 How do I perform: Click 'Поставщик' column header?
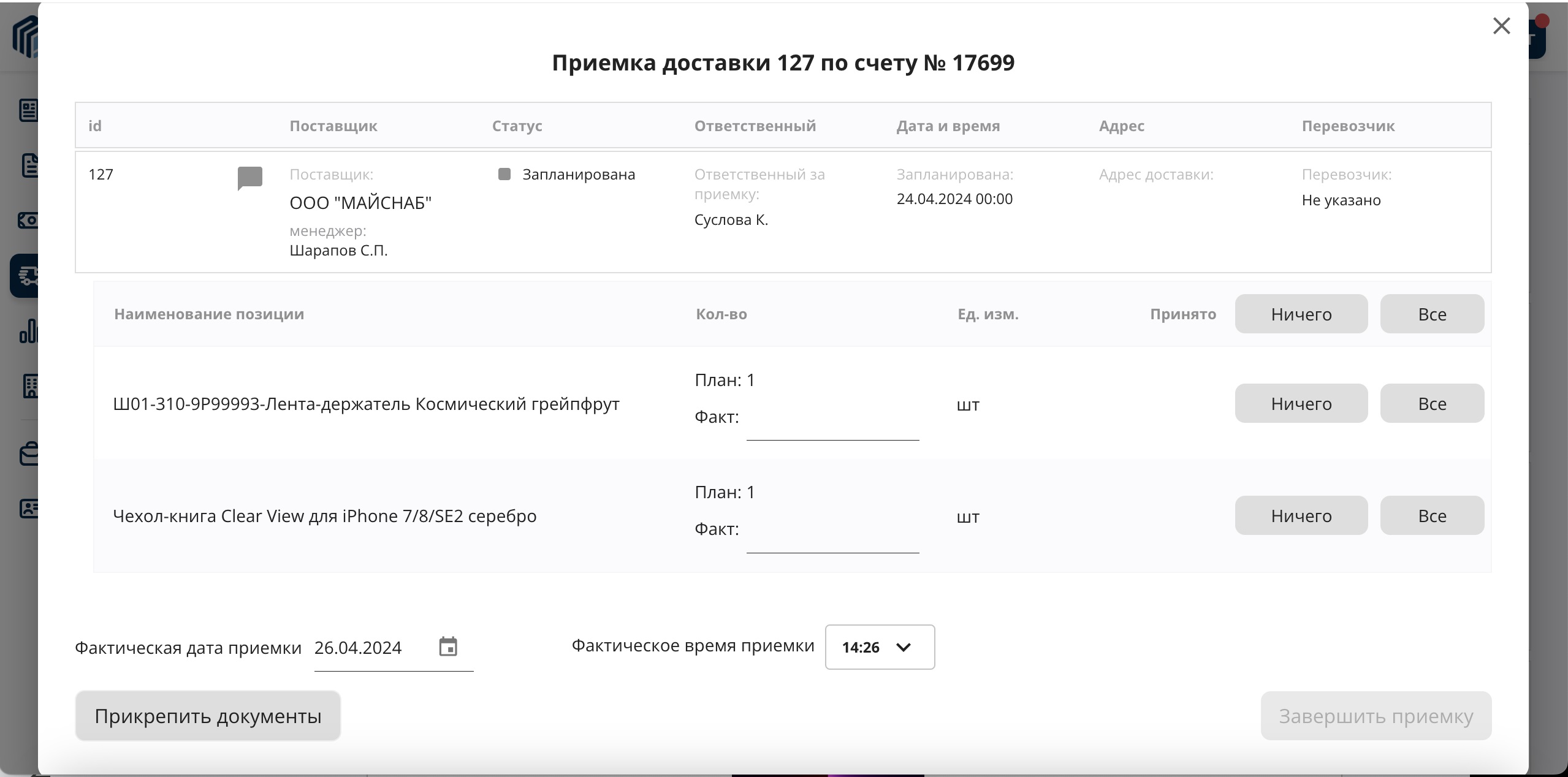tap(333, 126)
